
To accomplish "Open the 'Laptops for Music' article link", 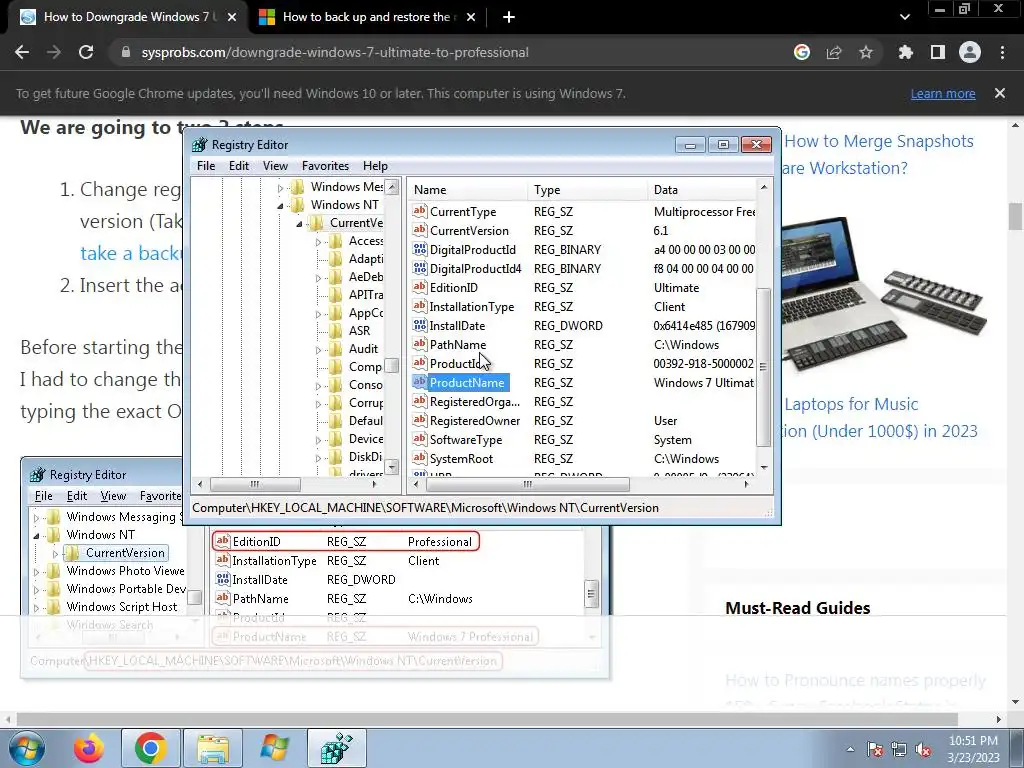I will click(x=880, y=418).
